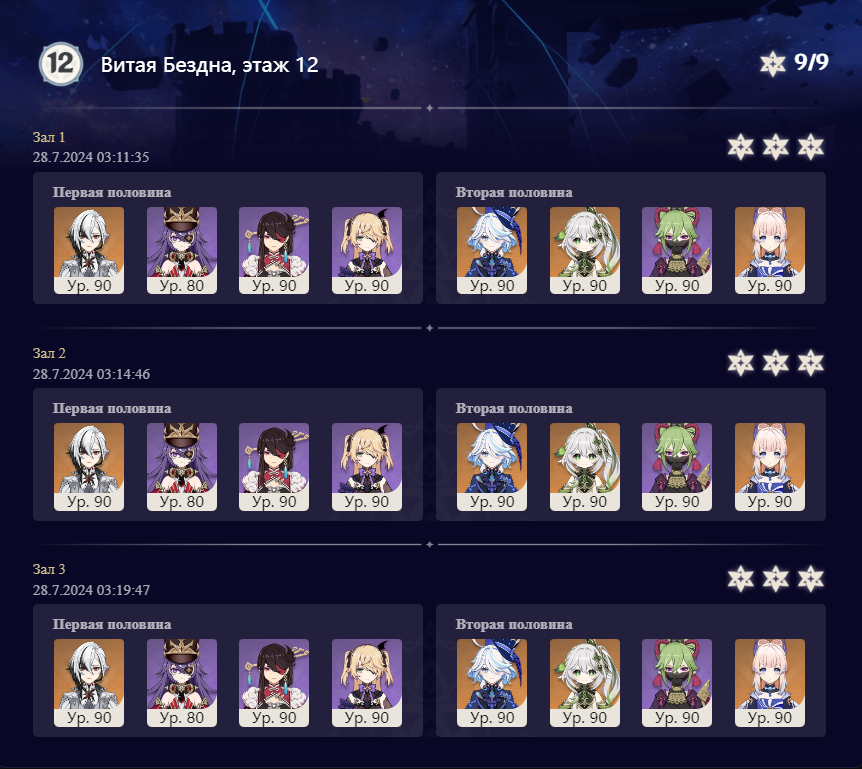Image resolution: width=862 pixels, height=769 pixels.
Task: Click 'Вторая половина' label in Зал 3
Action: [514, 624]
